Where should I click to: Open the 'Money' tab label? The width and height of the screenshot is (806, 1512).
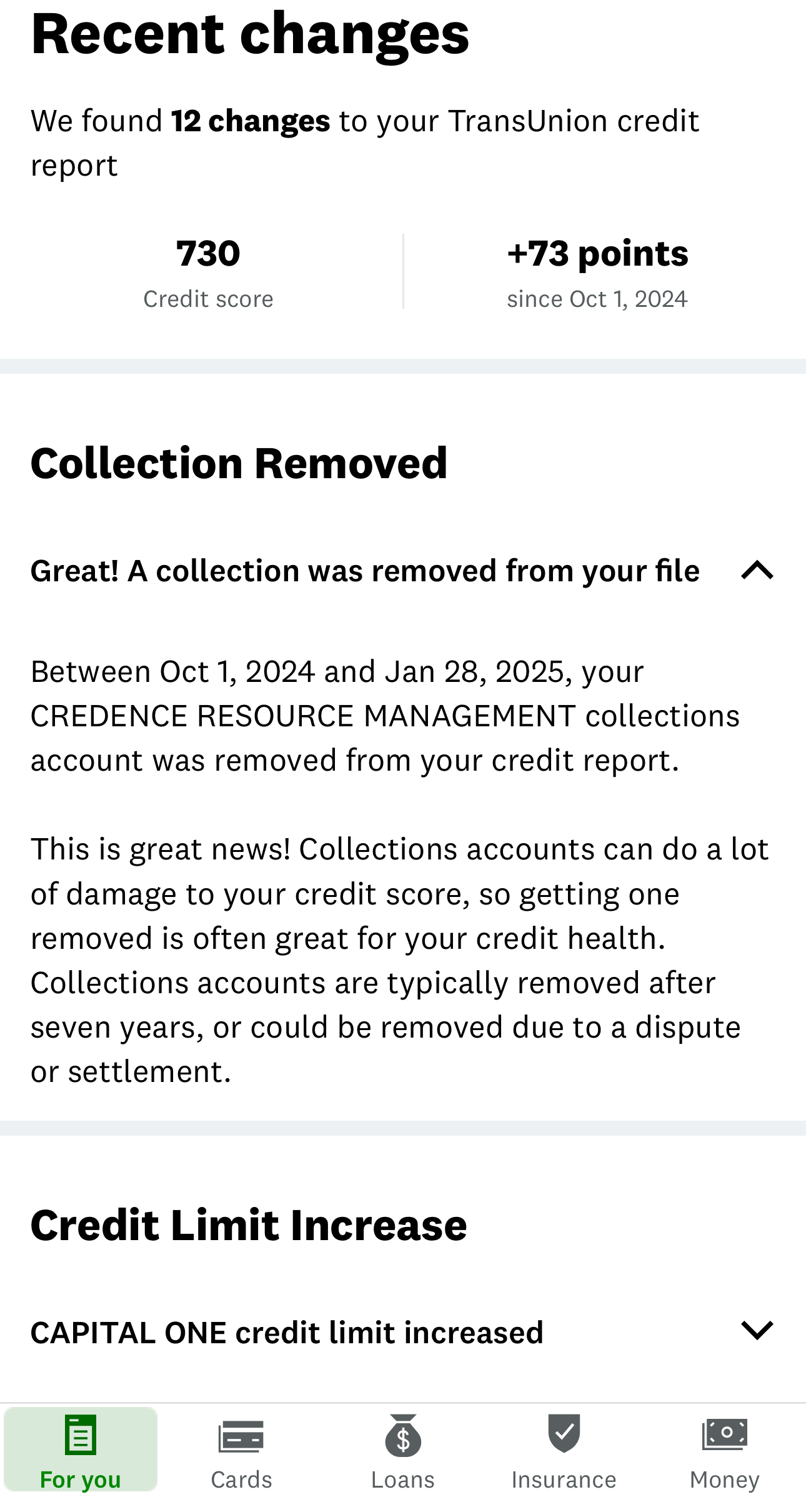tap(725, 1479)
